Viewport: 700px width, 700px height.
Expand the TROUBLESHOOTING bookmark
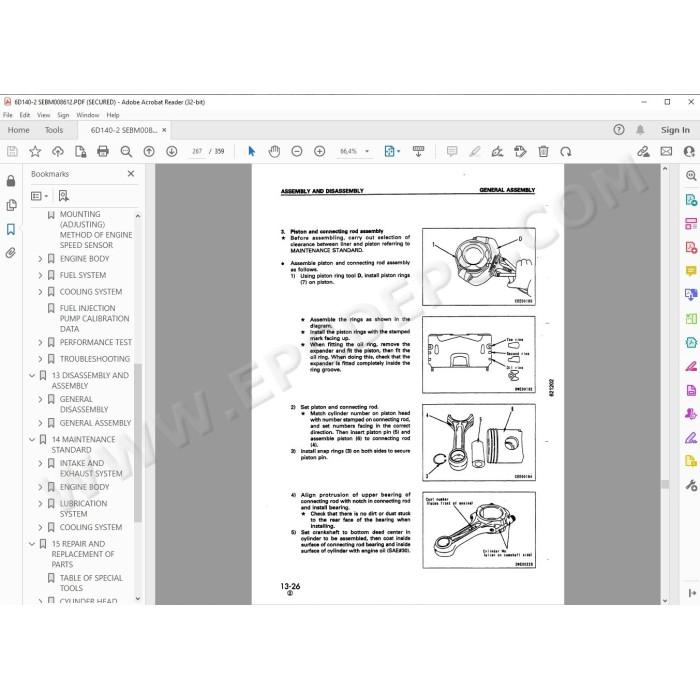[40, 359]
